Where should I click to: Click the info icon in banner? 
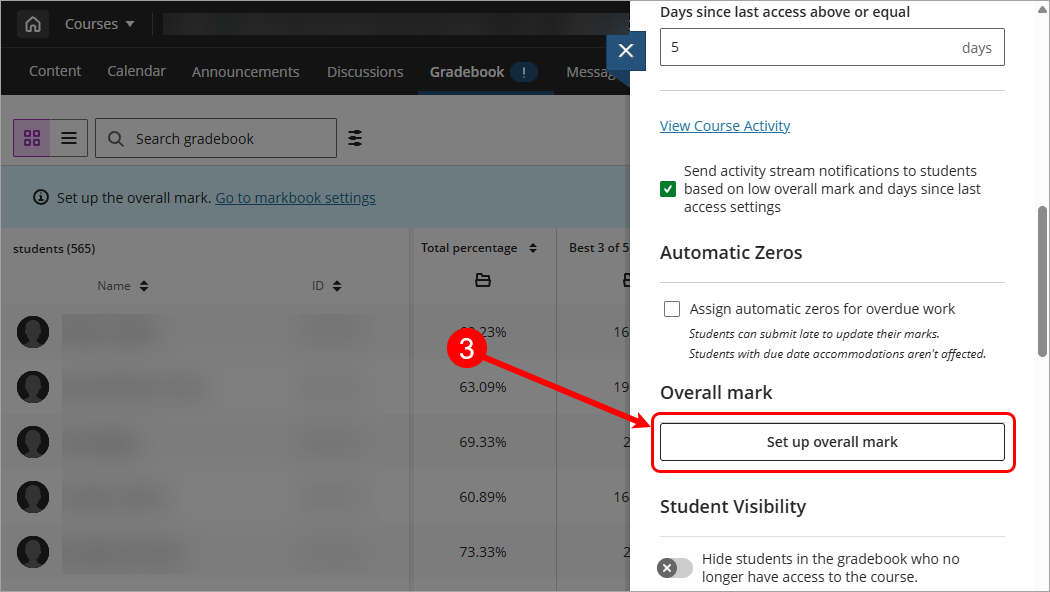pyautogui.click(x=41, y=198)
